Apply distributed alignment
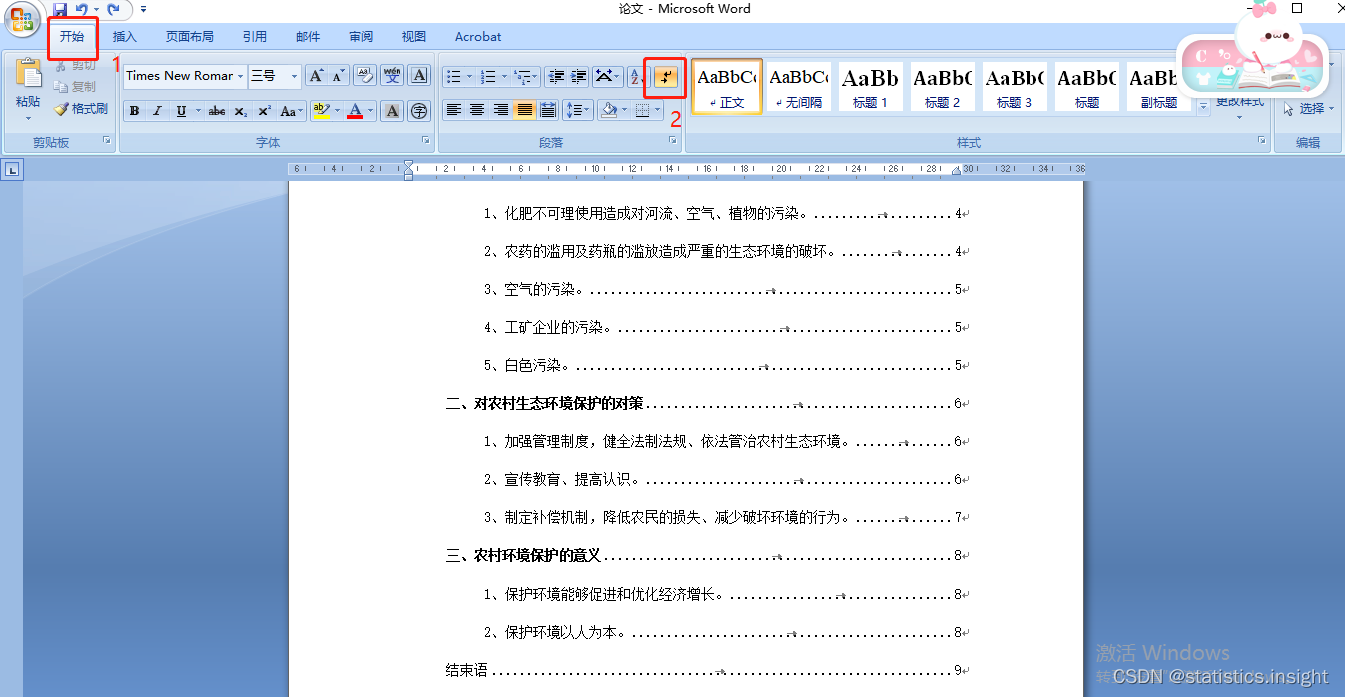This screenshot has width=1345, height=697. (548, 110)
